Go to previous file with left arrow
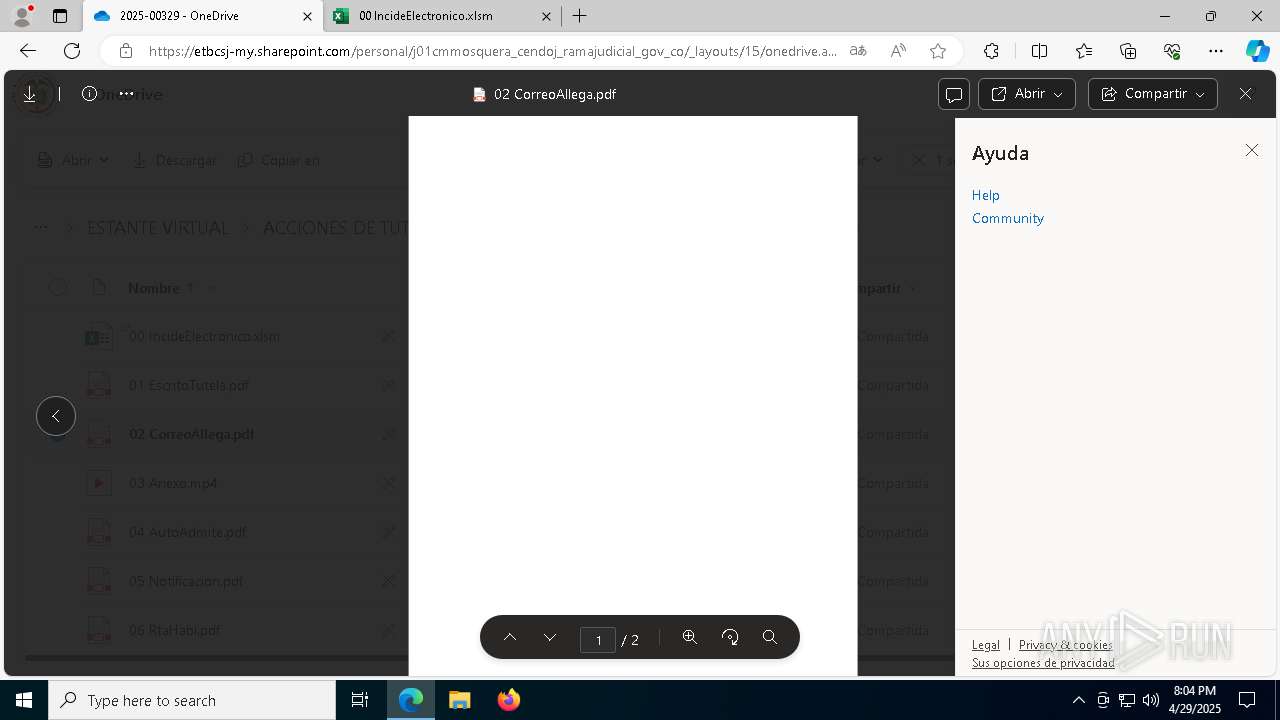The image size is (1280, 720). [x=56, y=416]
